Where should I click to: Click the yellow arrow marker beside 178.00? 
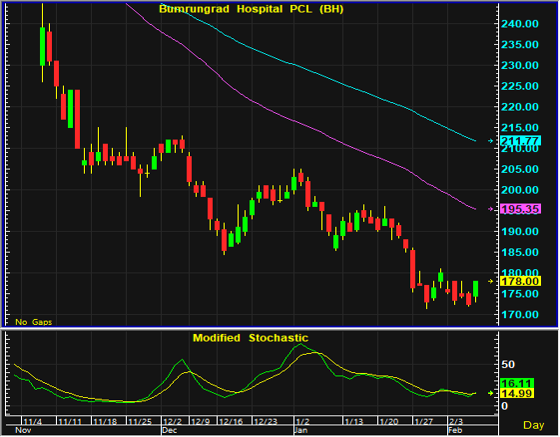[491, 281]
